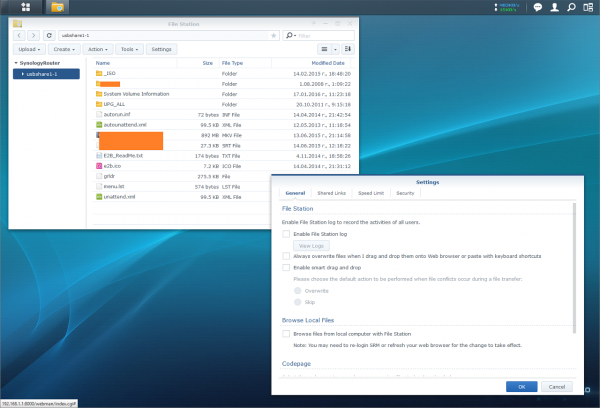
Task: Confirm settings with the OK button
Action: 522,387
